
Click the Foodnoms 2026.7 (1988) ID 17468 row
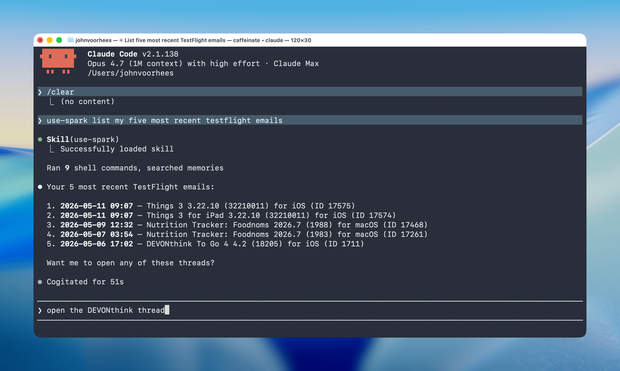coord(237,225)
